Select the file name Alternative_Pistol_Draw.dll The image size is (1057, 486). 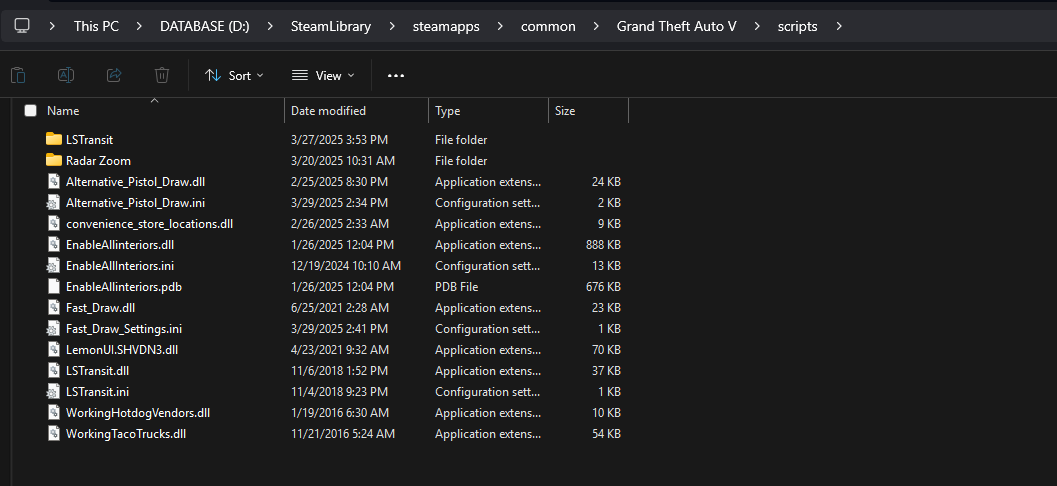(135, 181)
